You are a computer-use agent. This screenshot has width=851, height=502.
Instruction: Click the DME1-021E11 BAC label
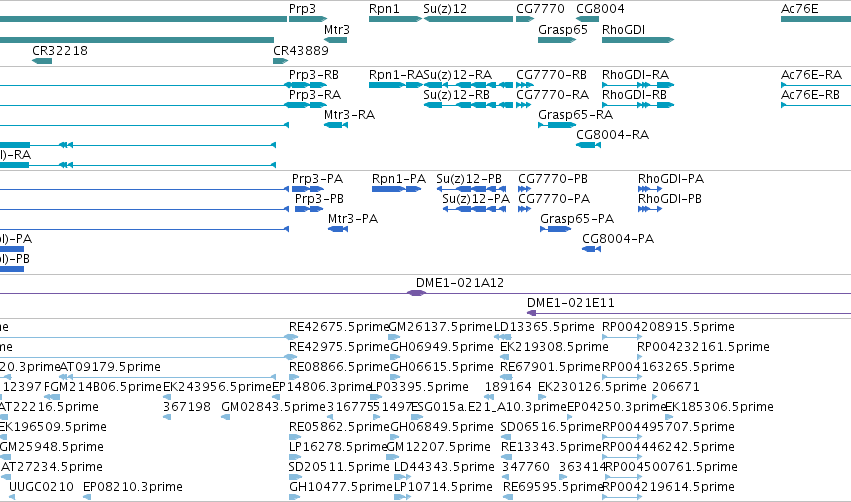pyautogui.click(x=571, y=303)
